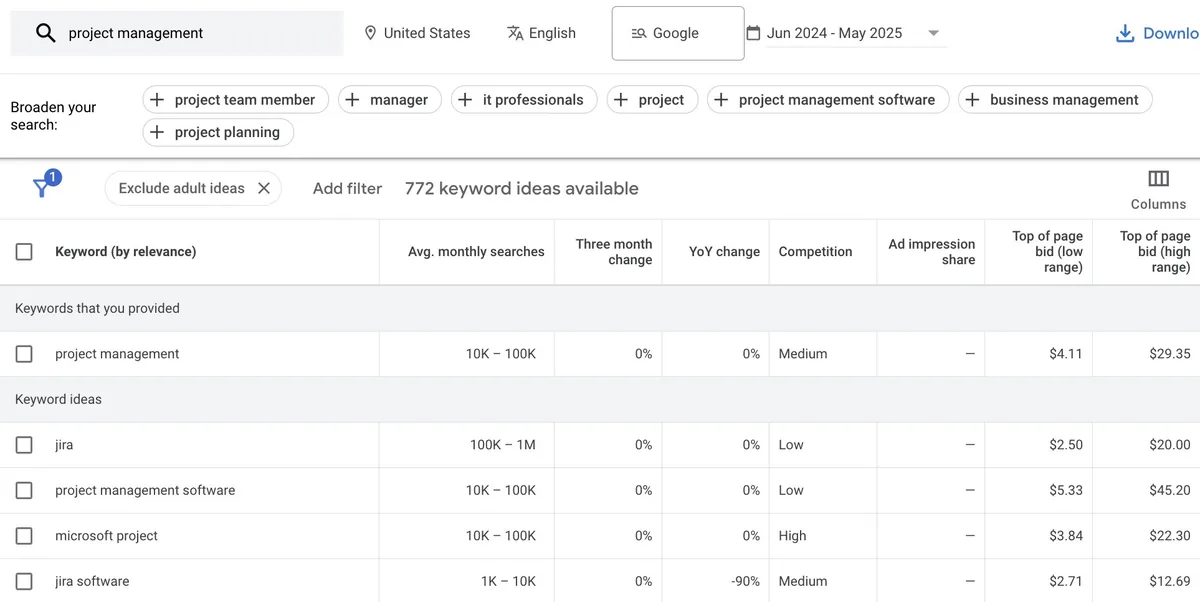Select the 'jira' keyword text
The width and height of the screenshot is (1200, 602).
coord(64,445)
